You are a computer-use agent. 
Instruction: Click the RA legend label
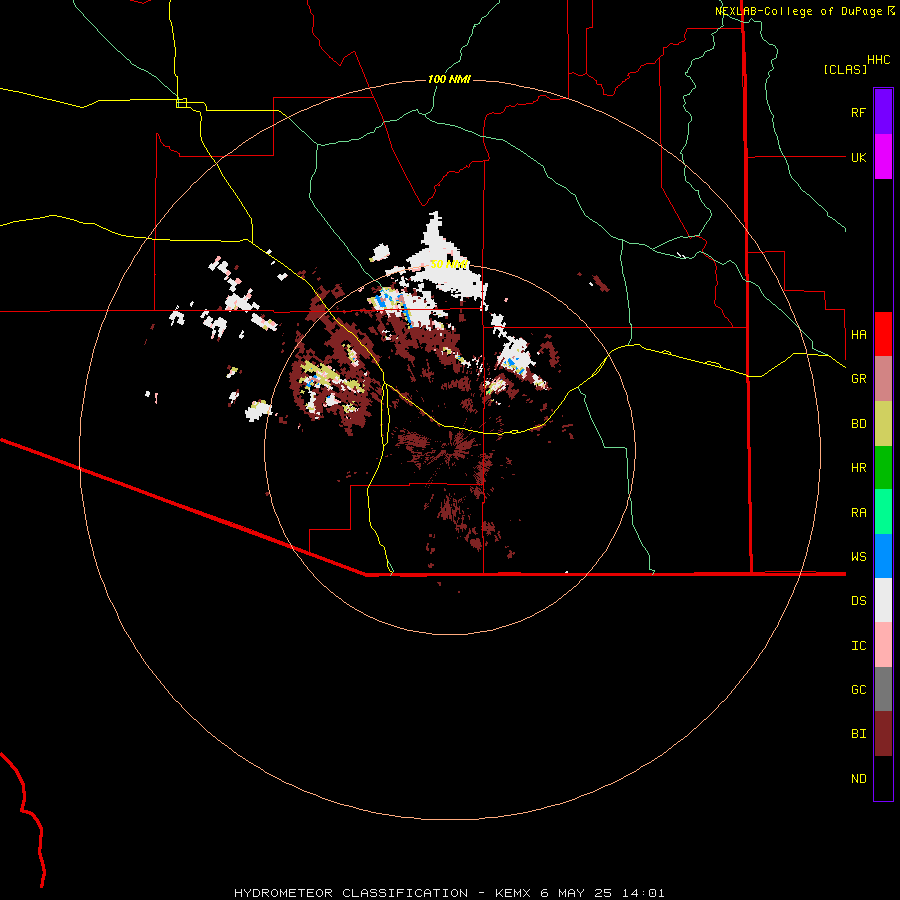(x=858, y=513)
